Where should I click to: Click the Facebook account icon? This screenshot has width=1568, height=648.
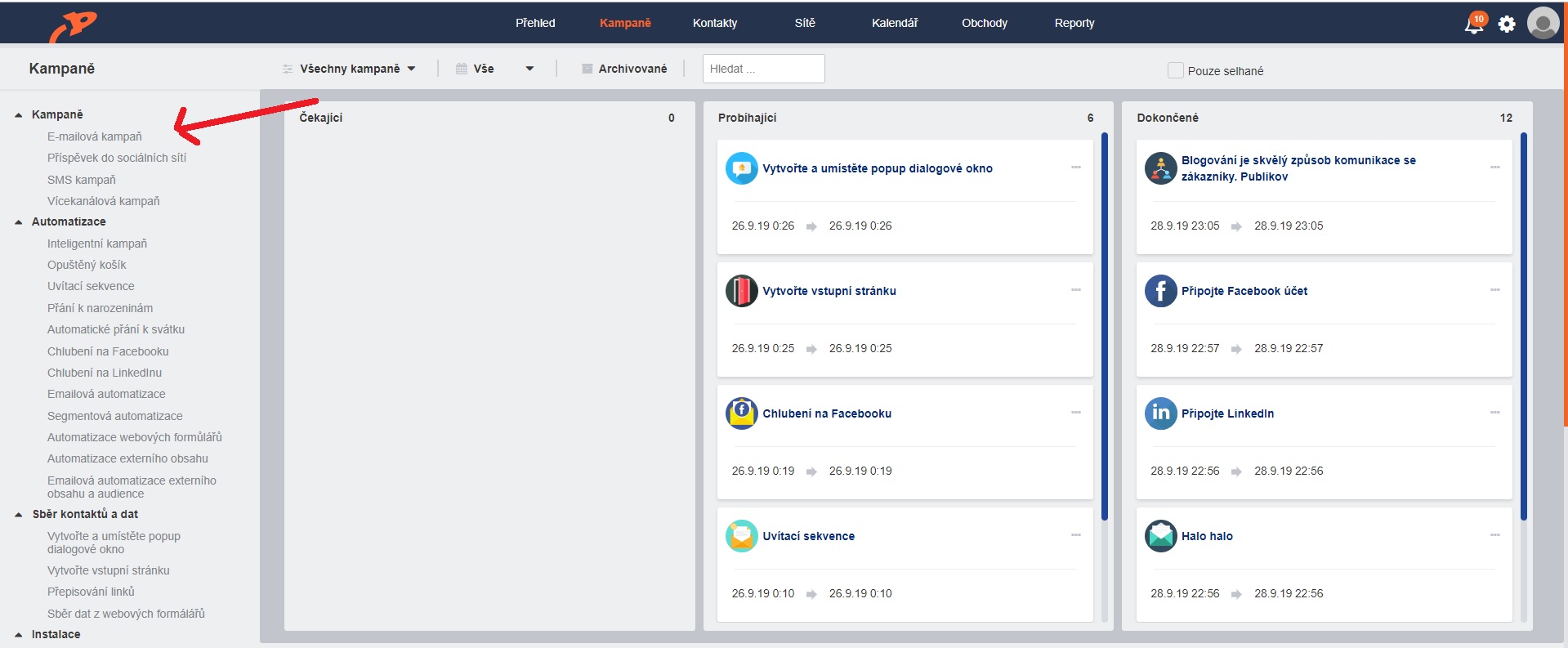click(1160, 291)
